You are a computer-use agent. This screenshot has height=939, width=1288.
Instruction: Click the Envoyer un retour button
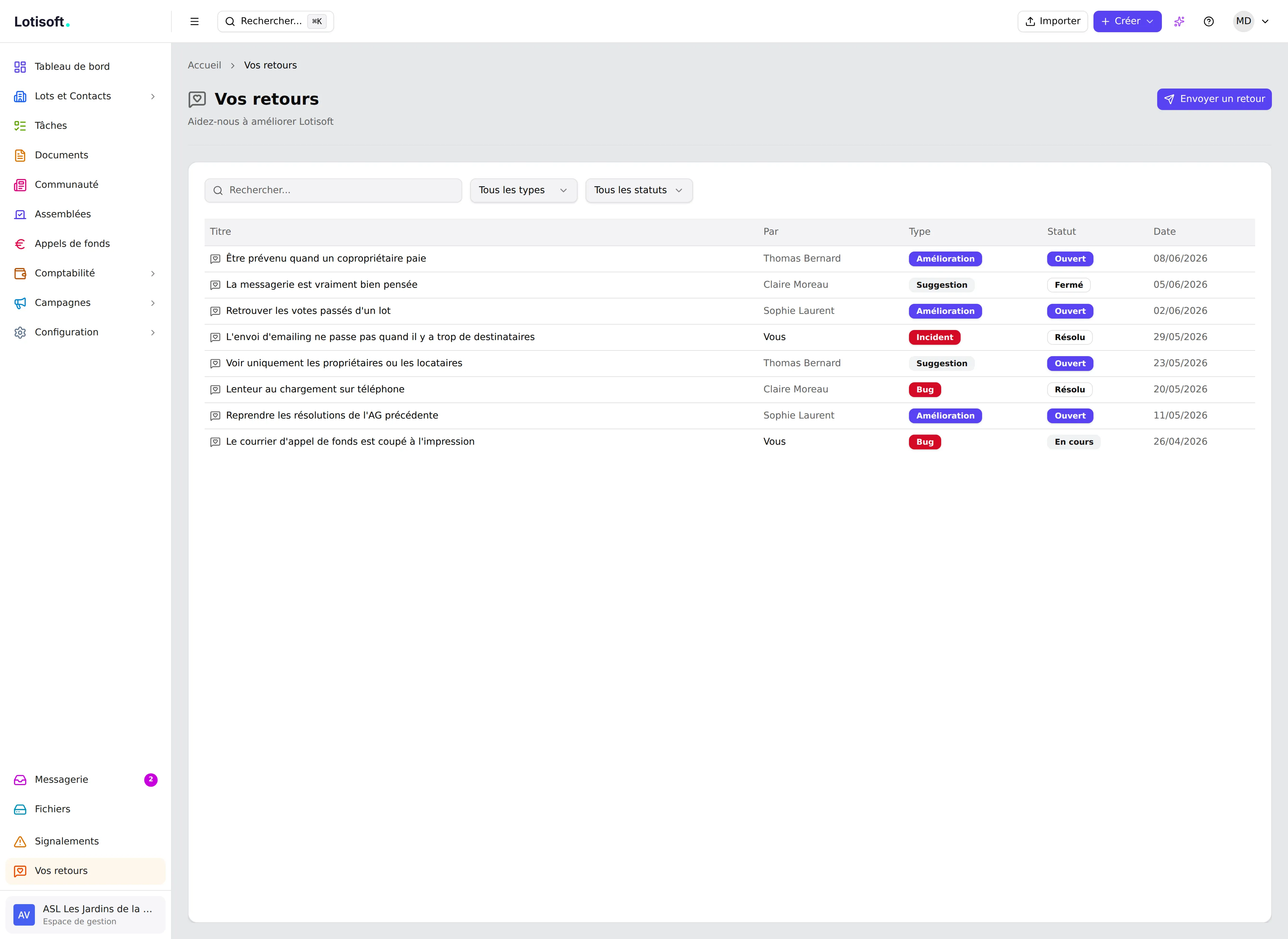(1214, 100)
